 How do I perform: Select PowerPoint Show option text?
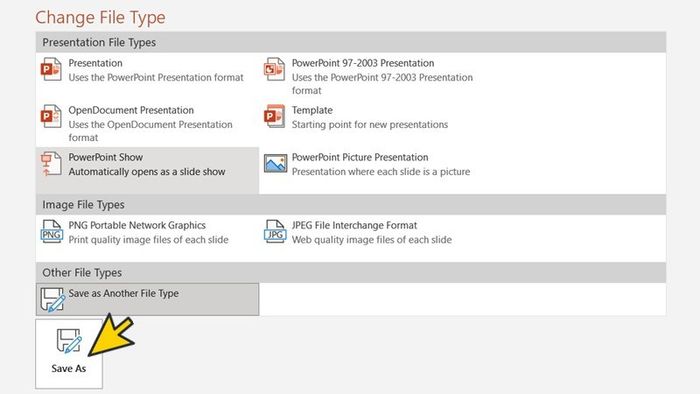coord(106,158)
